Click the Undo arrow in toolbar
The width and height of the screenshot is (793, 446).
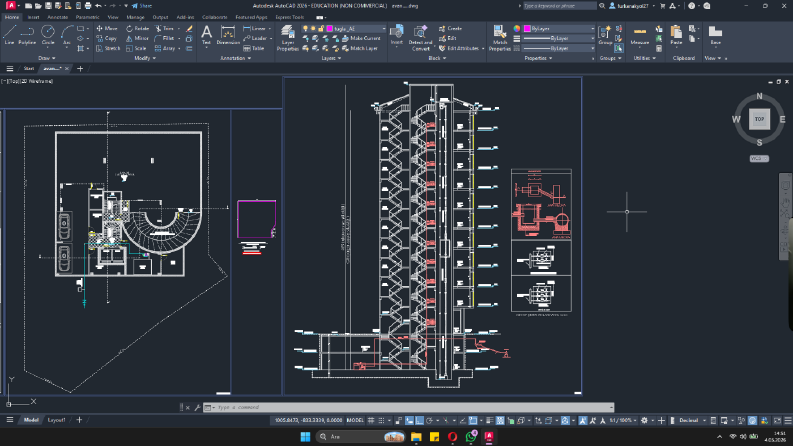coord(98,6)
